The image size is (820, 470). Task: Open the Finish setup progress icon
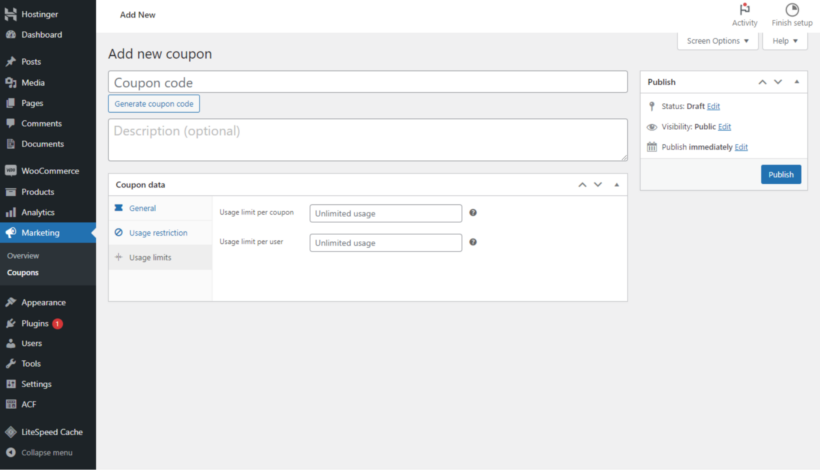coord(791,10)
